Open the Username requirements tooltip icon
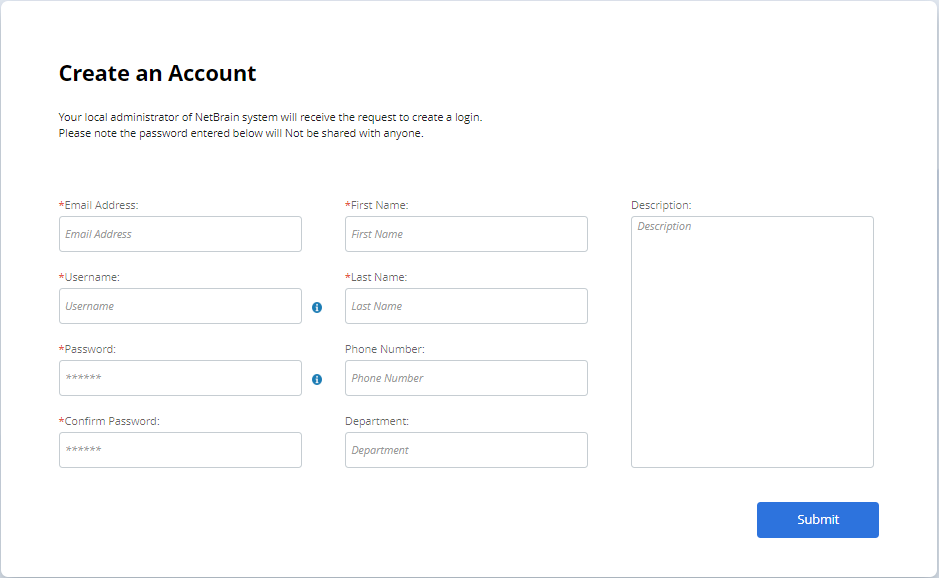The height and width of the screenshot is (578, 939). click(317, 308)
